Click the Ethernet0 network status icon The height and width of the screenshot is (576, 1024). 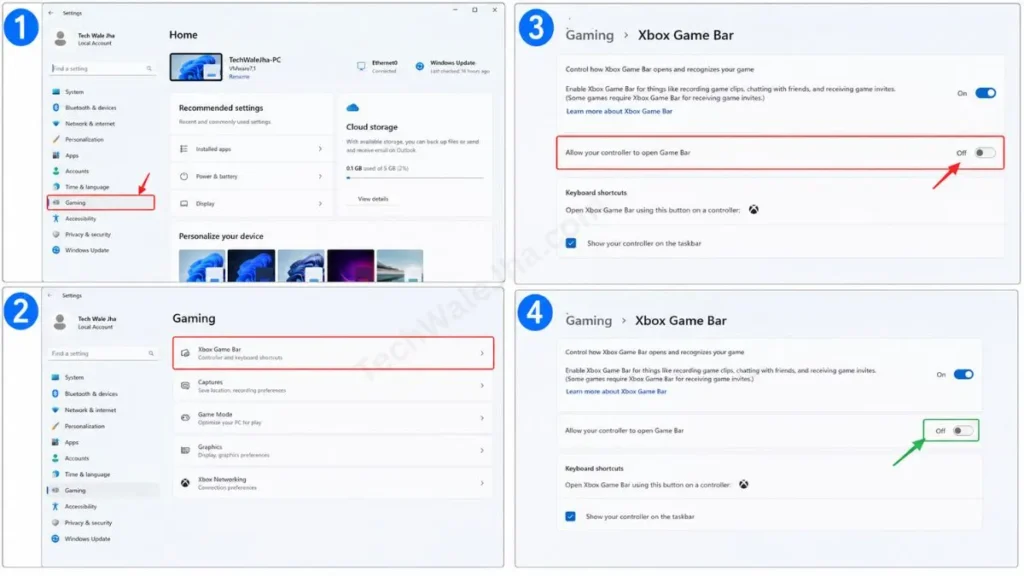361,66
